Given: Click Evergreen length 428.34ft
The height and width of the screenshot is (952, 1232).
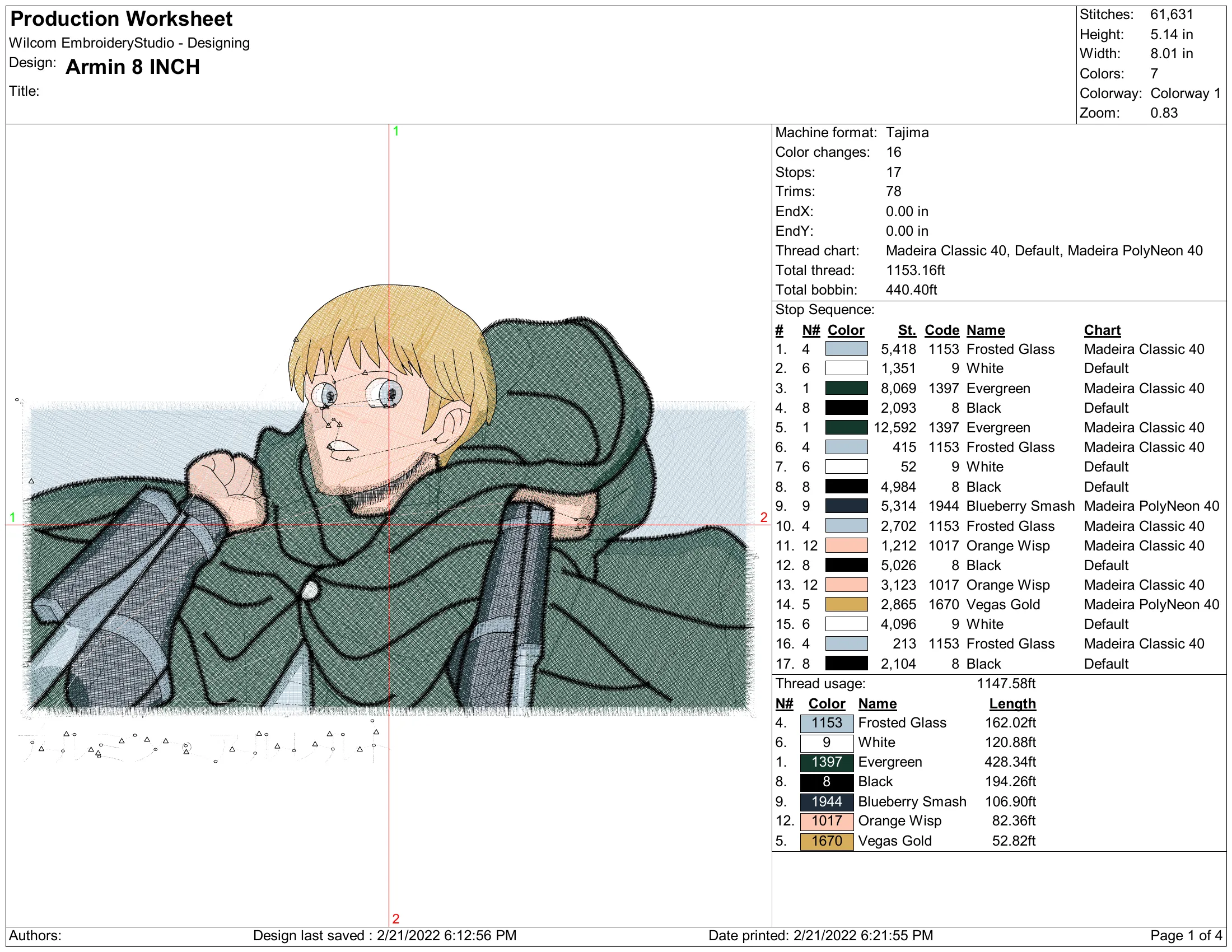Looking at the screenshot, I should click(1010, 763).
